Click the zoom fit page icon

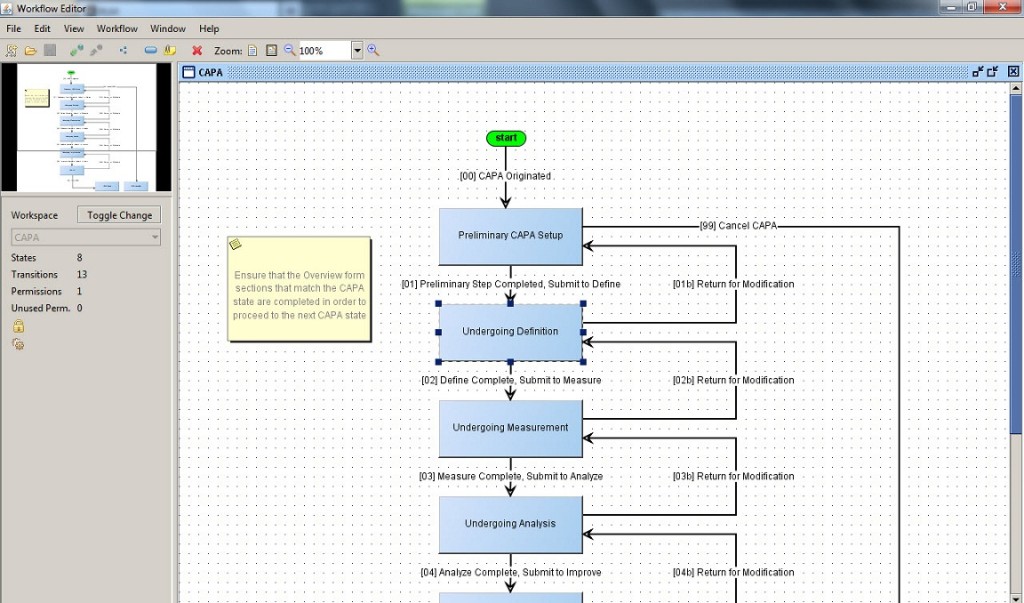coord(252,50)
